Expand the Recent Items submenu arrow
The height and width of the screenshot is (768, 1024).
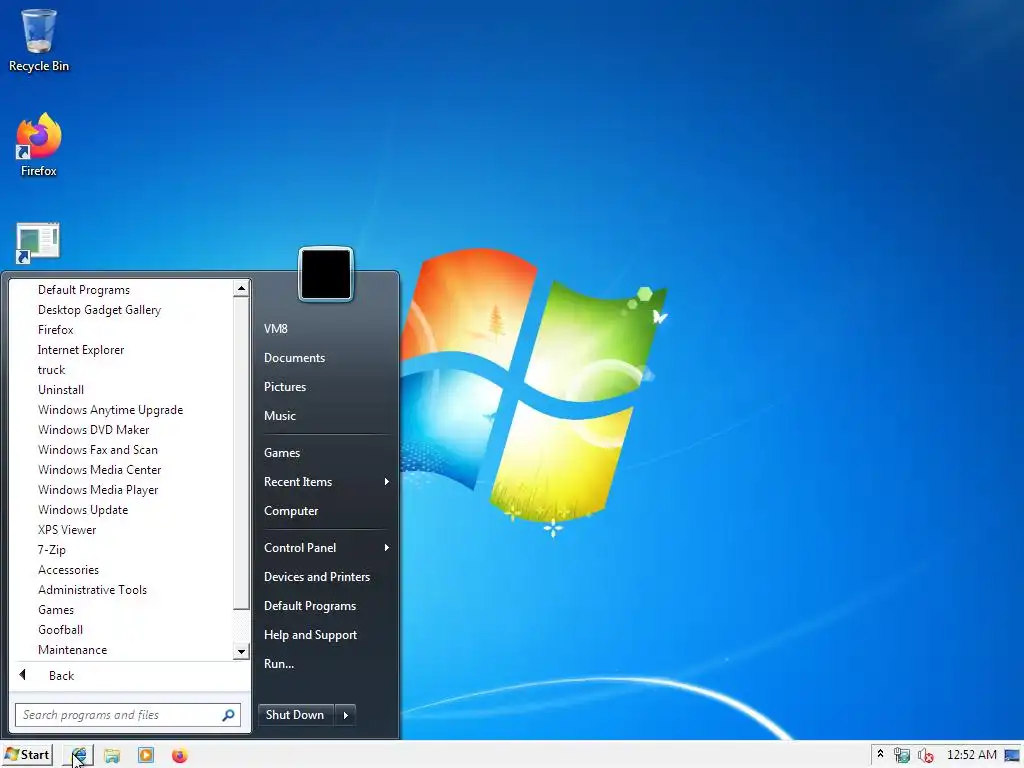[387, 482]
